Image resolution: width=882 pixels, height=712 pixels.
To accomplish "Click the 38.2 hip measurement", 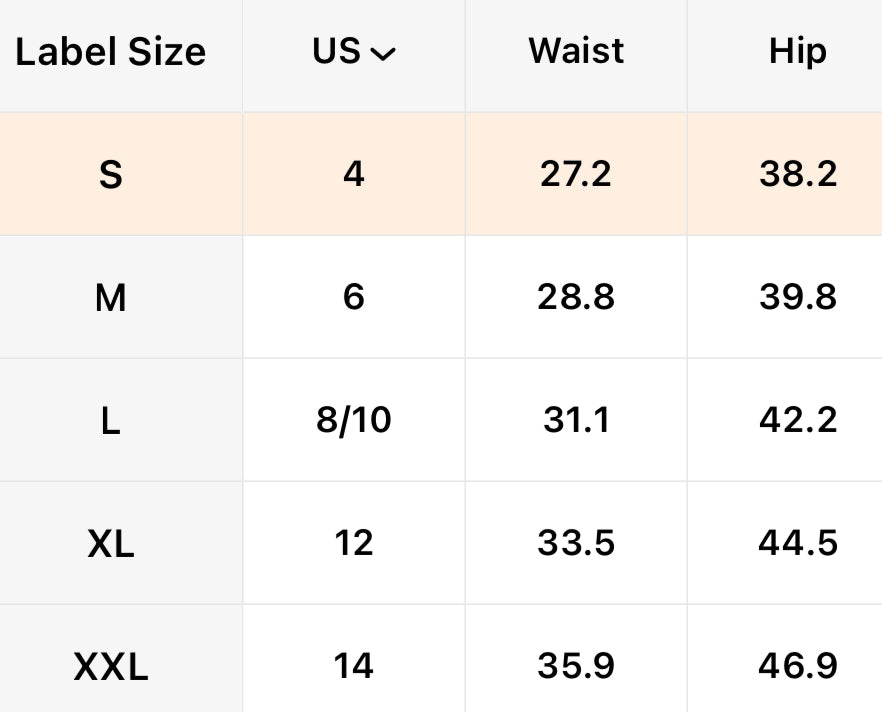I will pyautogui.click(x=797, y=175).
